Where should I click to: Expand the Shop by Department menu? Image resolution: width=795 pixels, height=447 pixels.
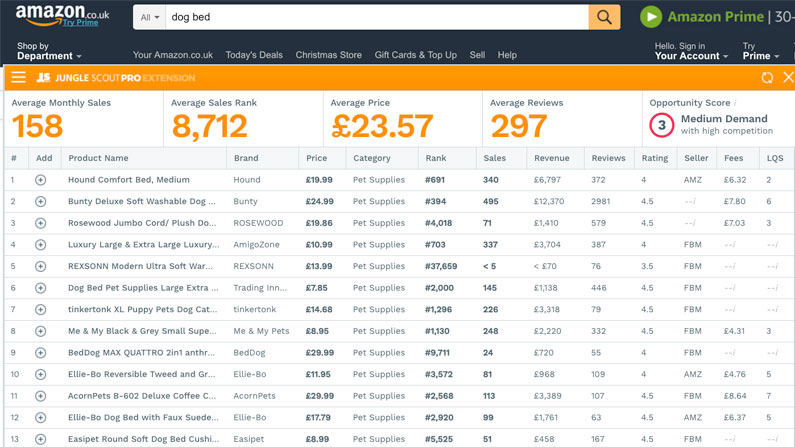[49, 51]
